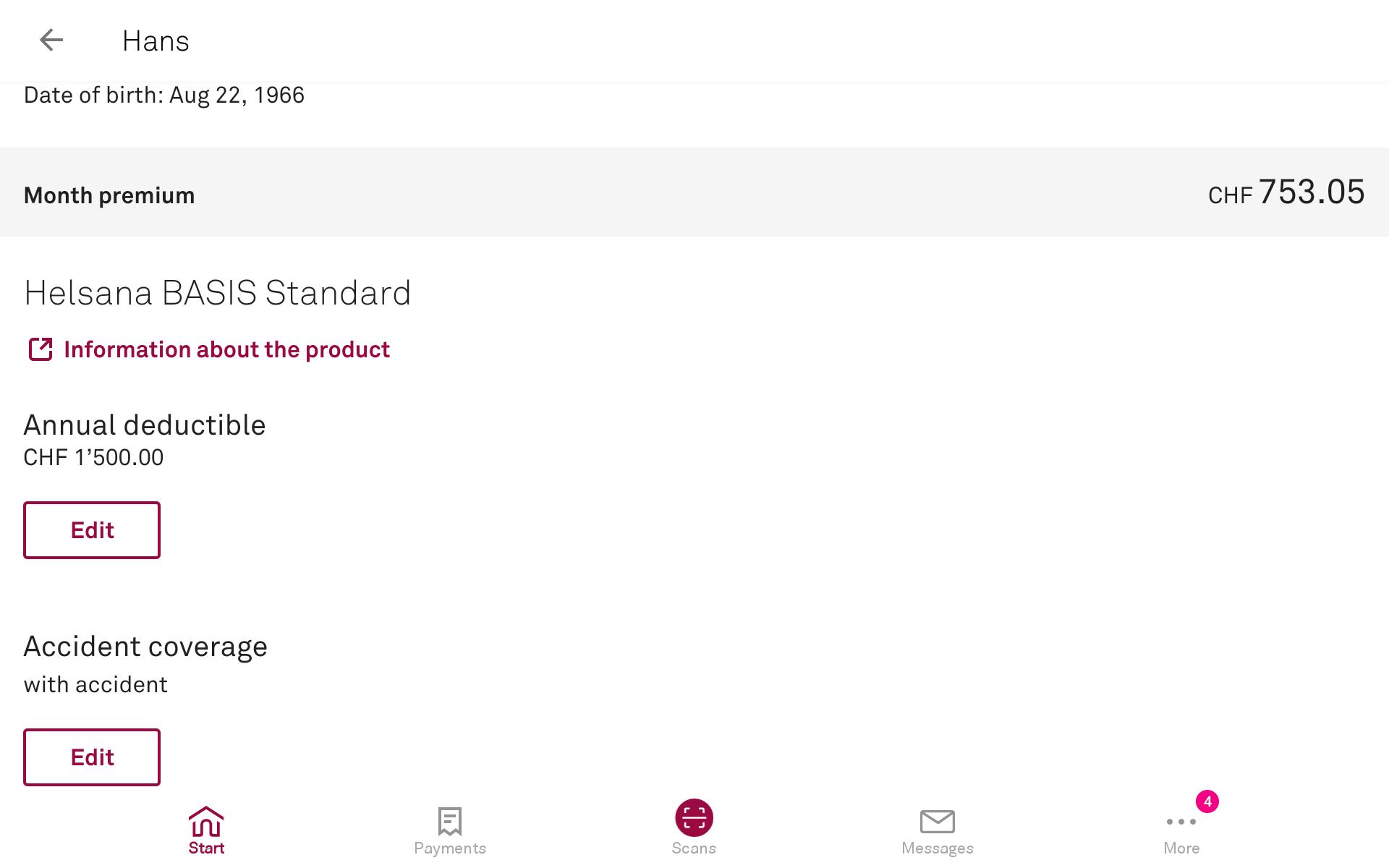The image size is (1389, 868).
Task: Go back using the arrow icon
Action: click(x=51, y=40)
